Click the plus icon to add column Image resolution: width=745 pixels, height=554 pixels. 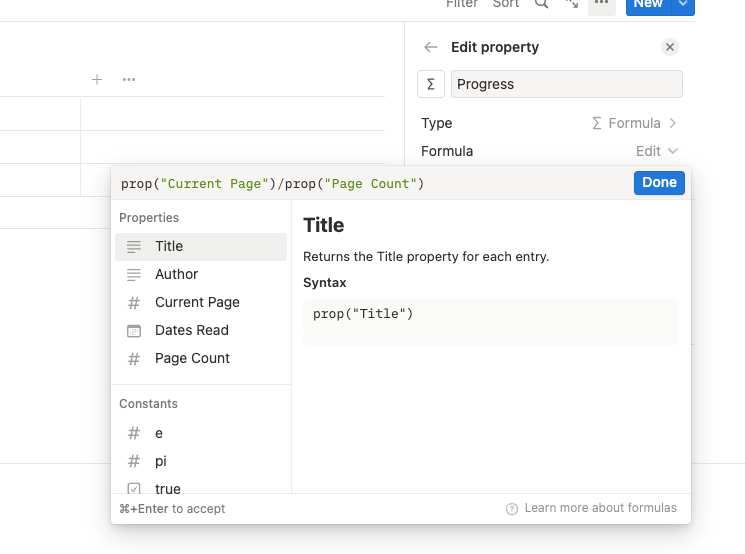coord(97,80)
